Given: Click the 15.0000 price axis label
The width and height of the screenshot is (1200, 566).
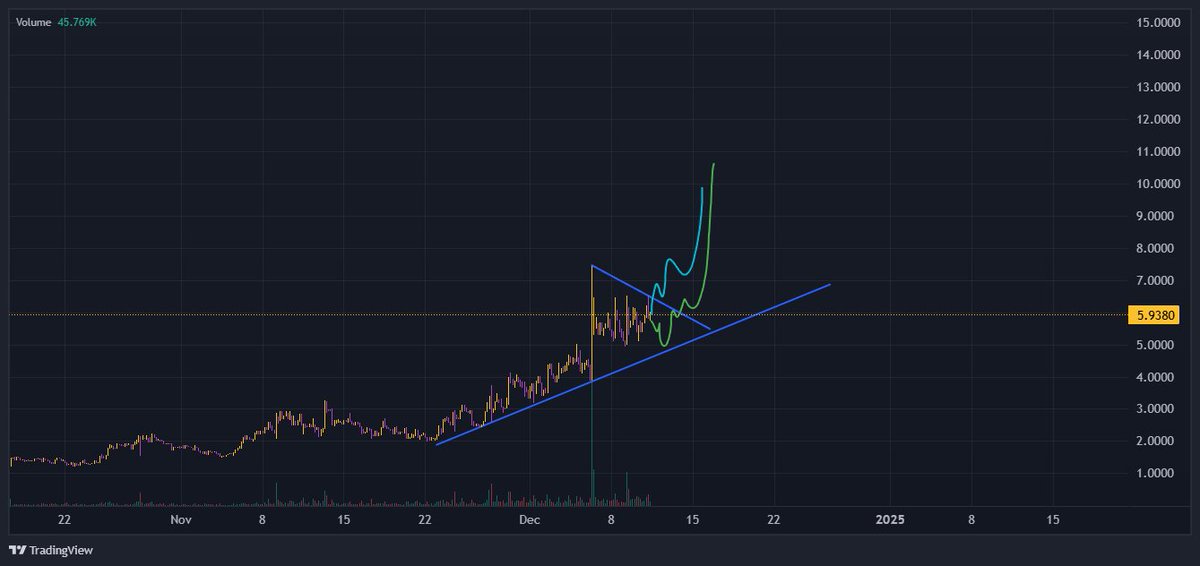Looking at the screenshot, I should coord(1157,22).
